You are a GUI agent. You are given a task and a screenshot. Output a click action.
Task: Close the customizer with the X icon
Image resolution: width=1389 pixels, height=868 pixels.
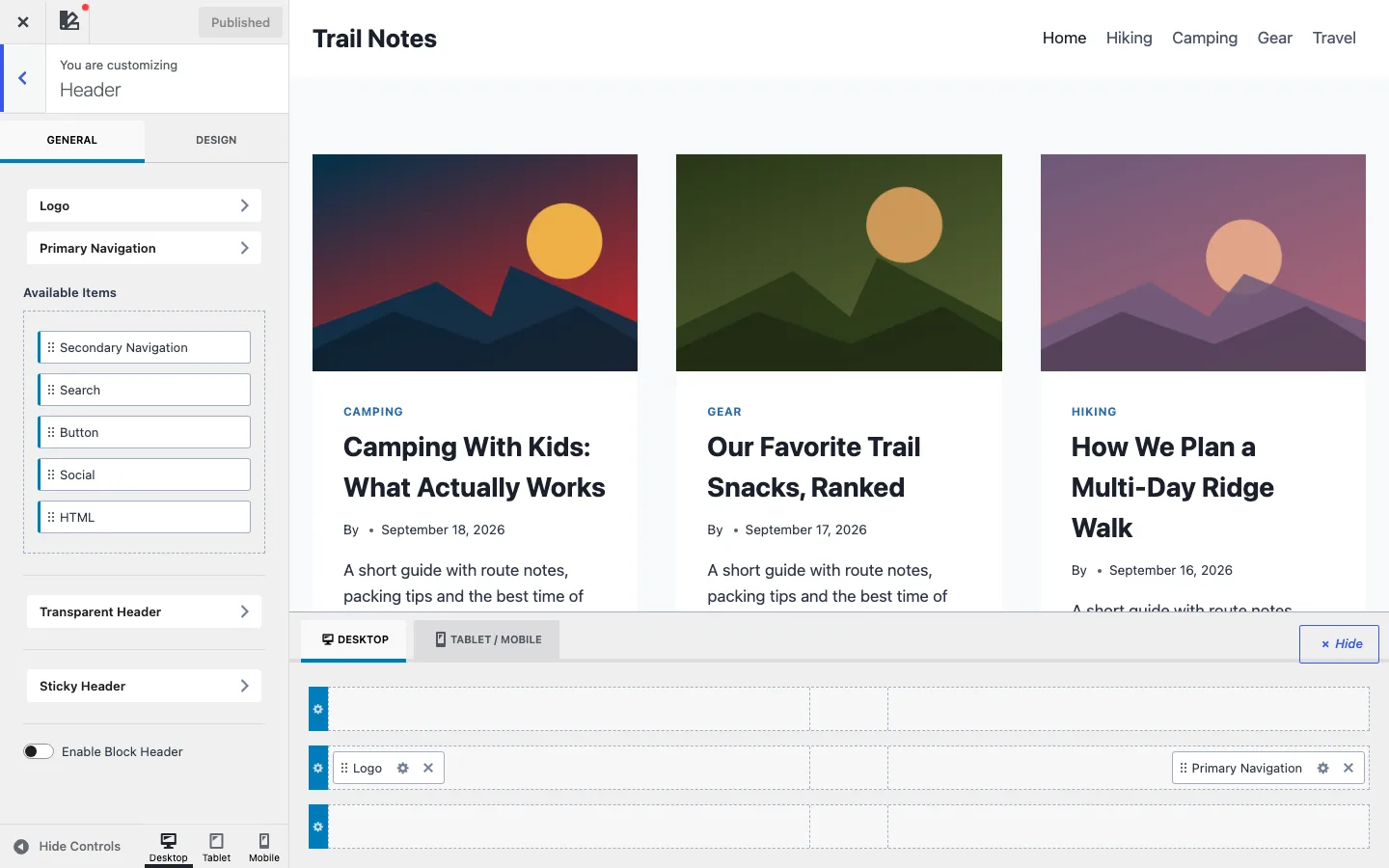pos(23,22)
